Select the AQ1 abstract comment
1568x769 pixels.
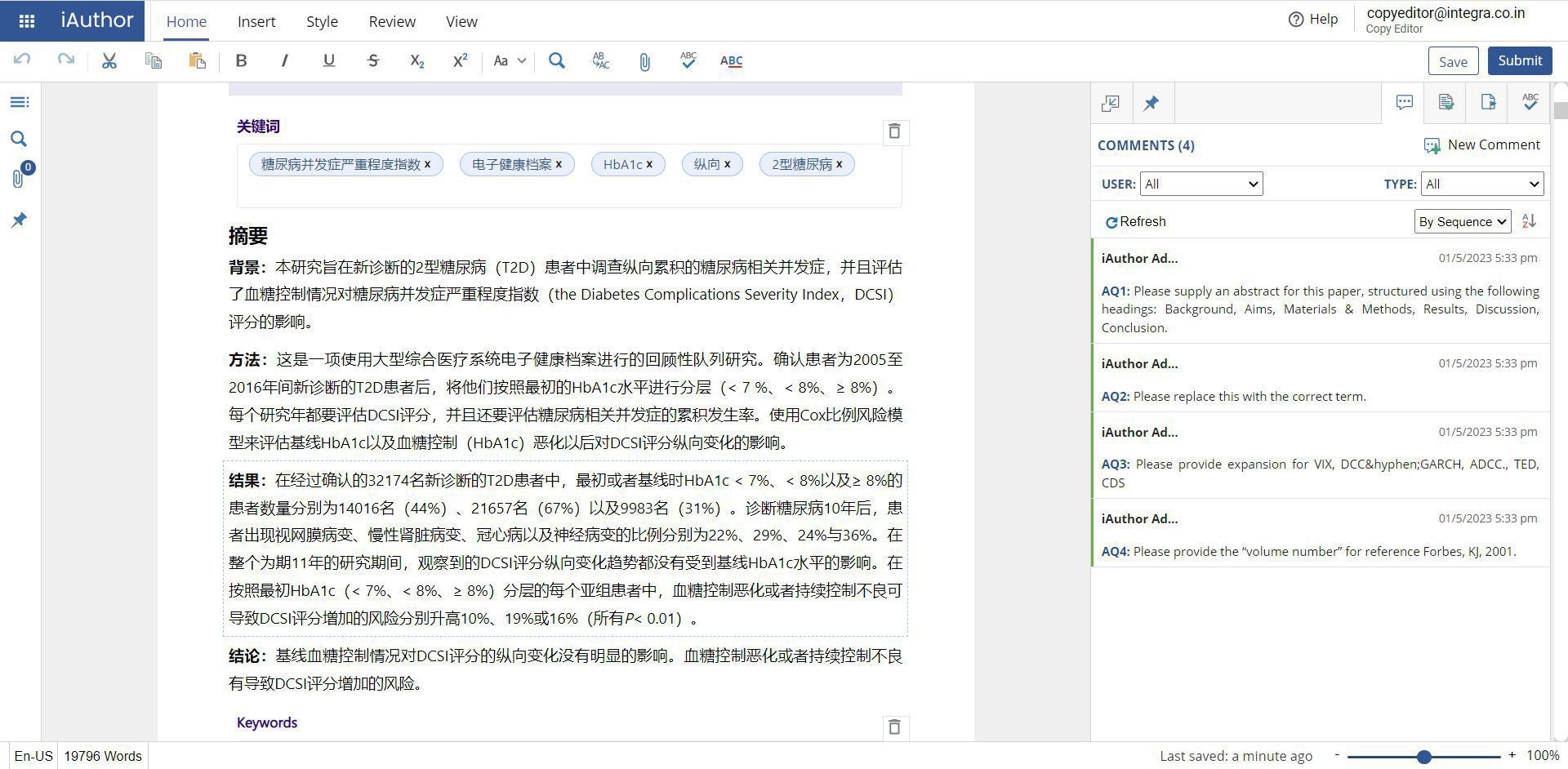pos(1320,291)
